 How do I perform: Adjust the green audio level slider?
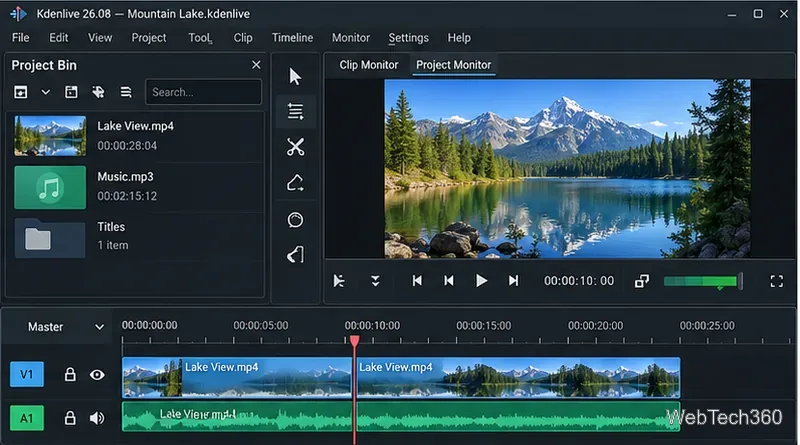[703, 281]
